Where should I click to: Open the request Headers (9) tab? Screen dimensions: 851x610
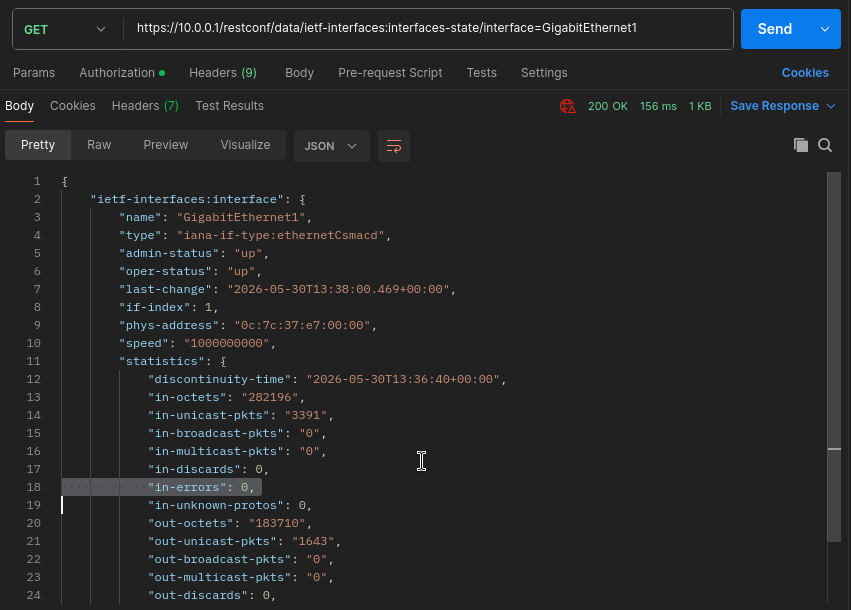coord(223,73)
